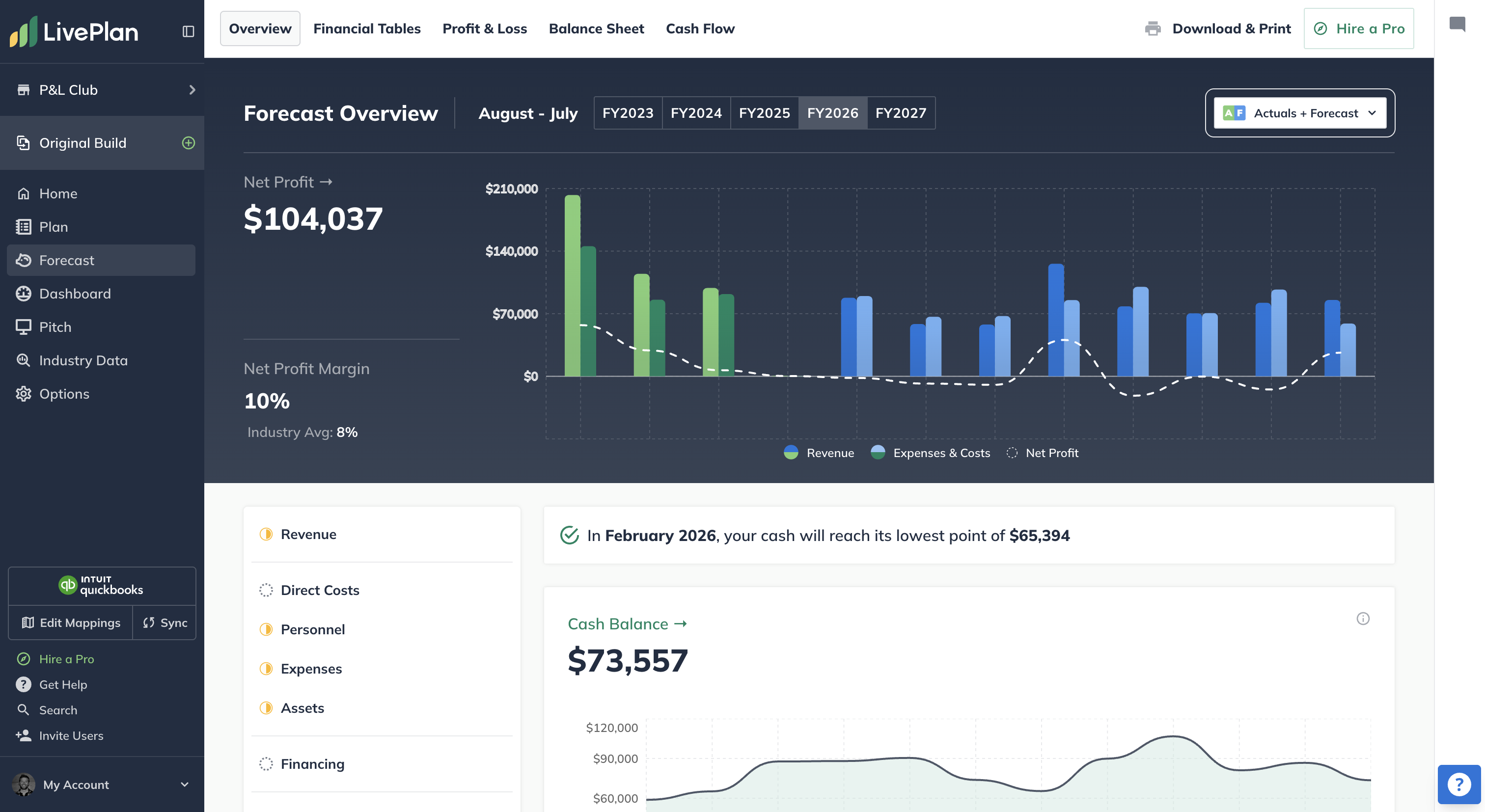Expand the P&L Club company menu
This screenshot has height=812, width=1485.
(102, 90)
